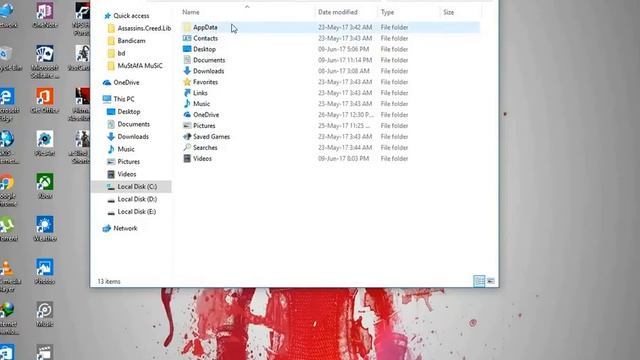
Task: Select the Pictures folder icon in file list
Action: (x=187, y=126)
